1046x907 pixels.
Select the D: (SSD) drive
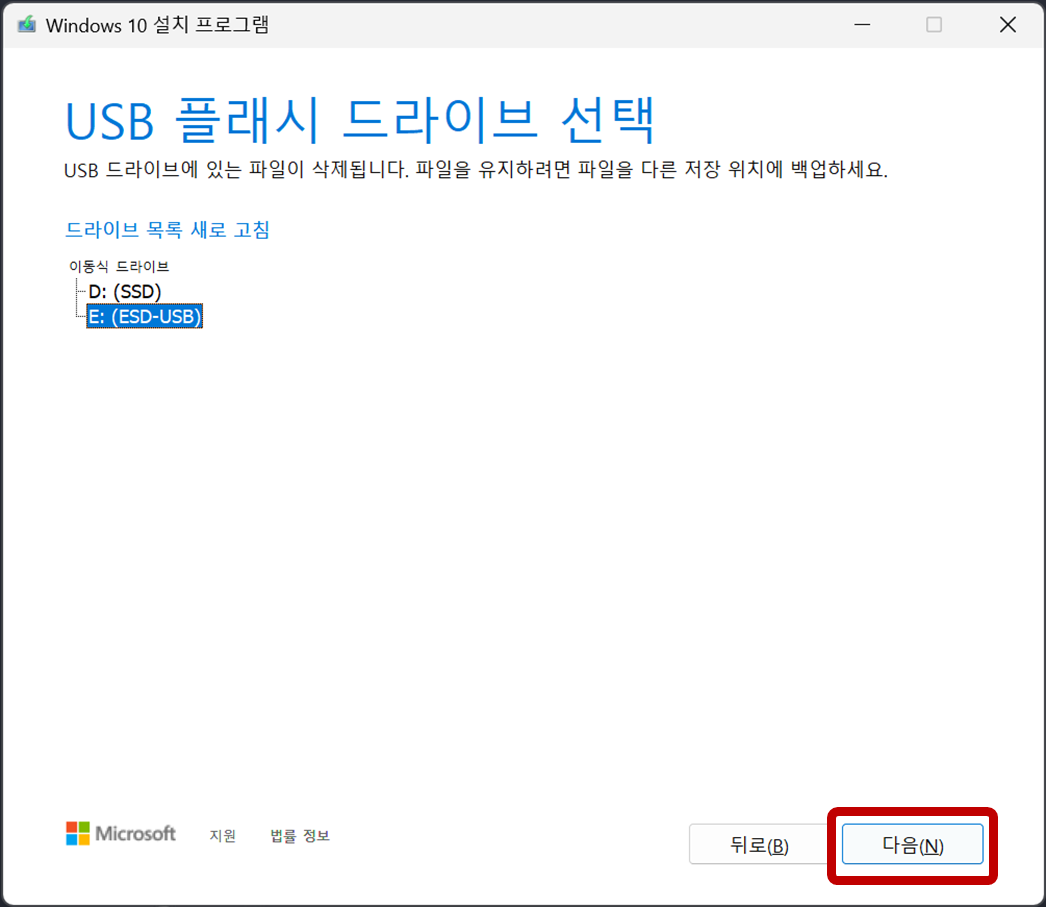(x=125, y=291)
